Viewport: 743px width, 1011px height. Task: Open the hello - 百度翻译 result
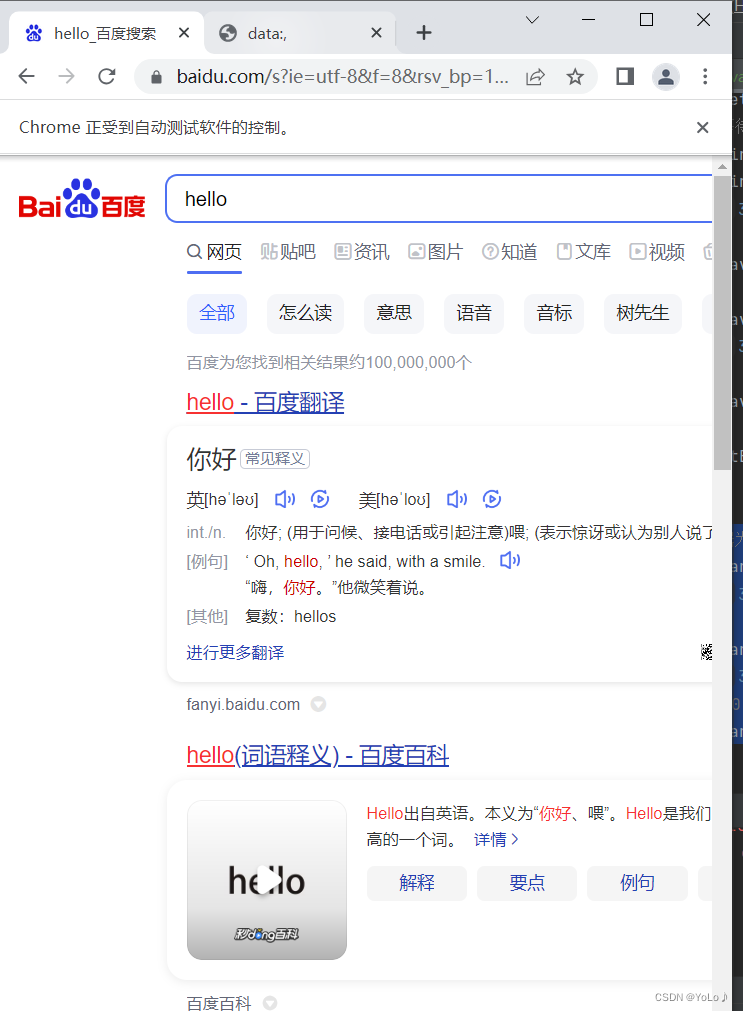[x=265, y=402]
